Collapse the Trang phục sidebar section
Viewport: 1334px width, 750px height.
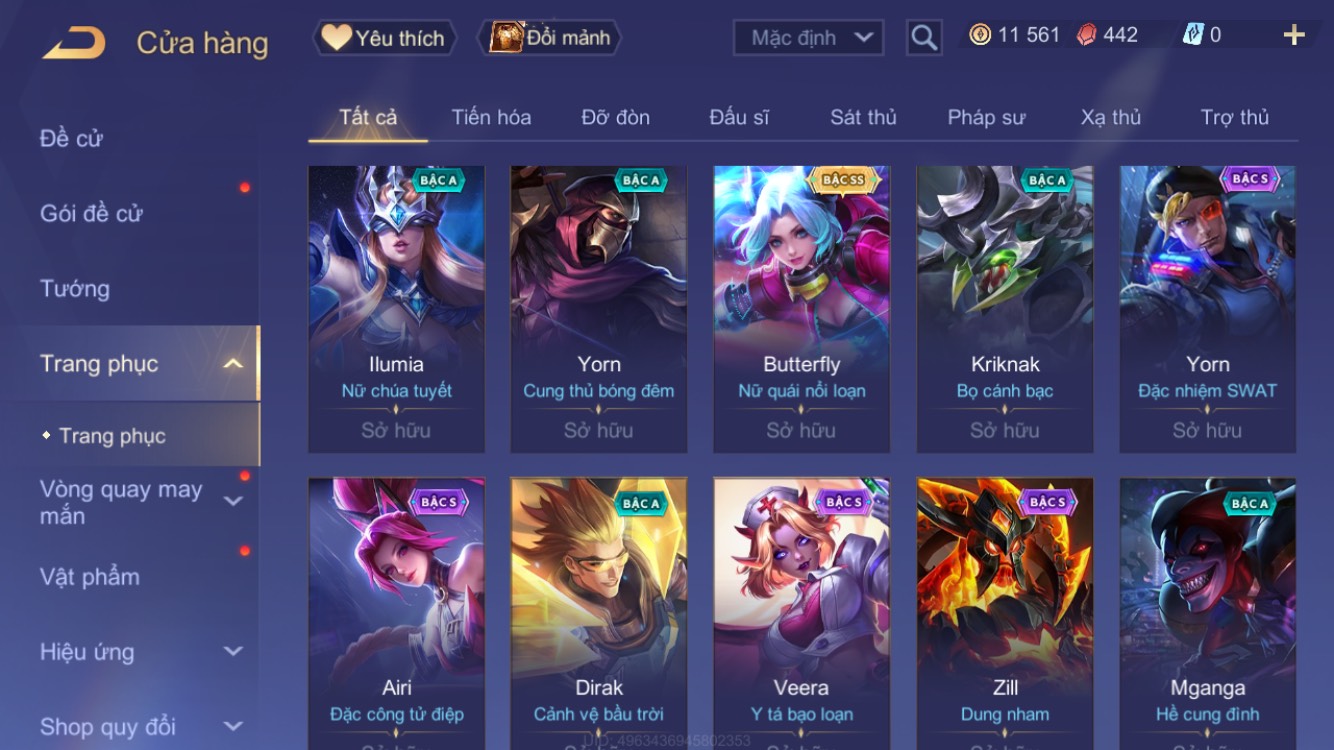[233, 364]
